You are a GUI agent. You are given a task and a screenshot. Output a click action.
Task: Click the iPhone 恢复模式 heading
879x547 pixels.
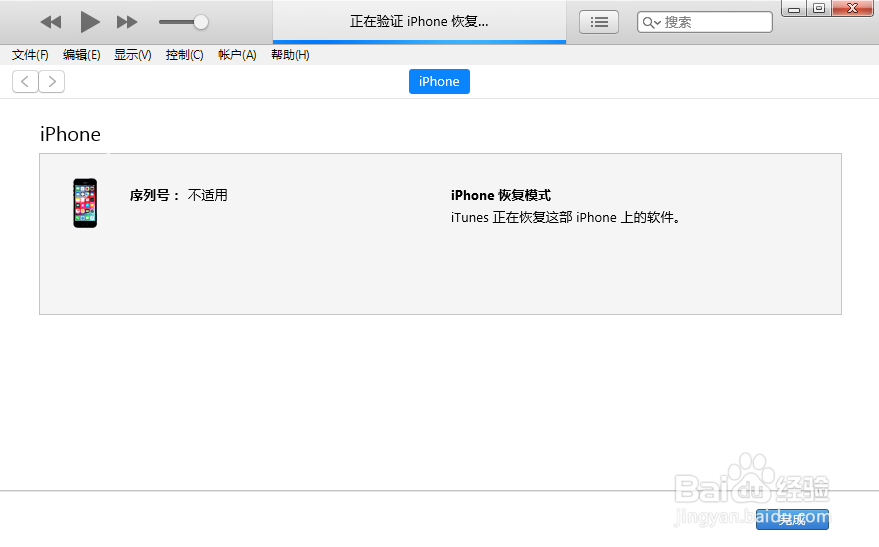pyautogui.click(x=501, y=195)
